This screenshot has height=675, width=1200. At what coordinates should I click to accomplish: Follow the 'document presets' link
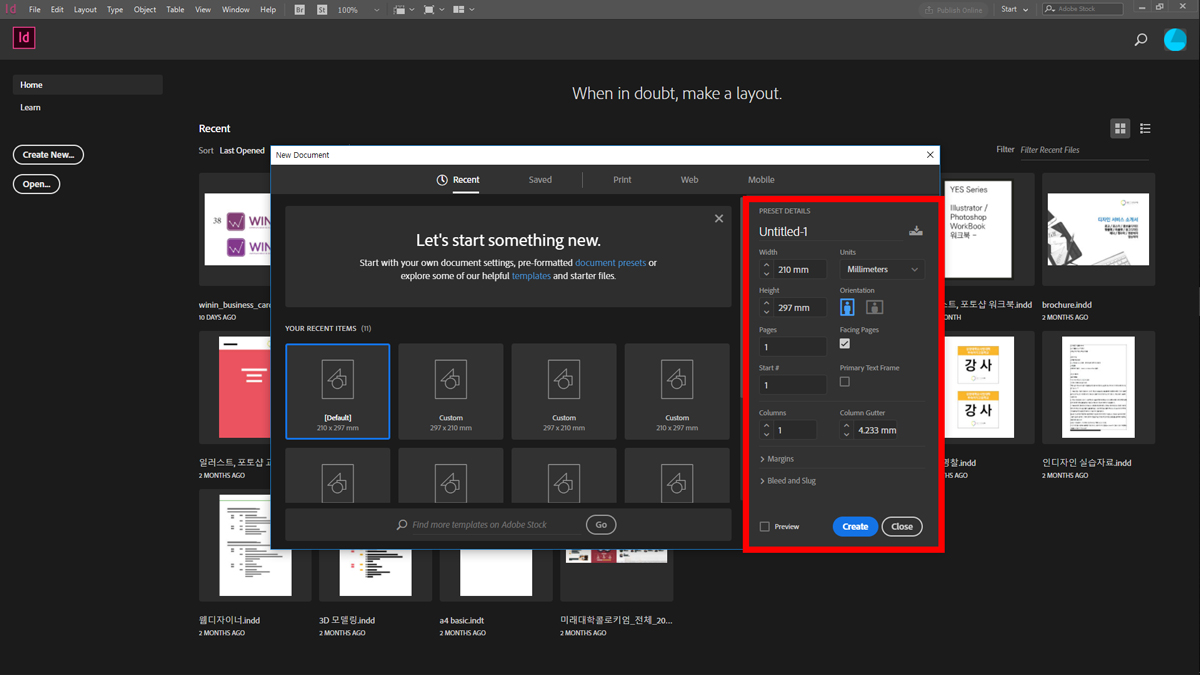coord(611,263)
